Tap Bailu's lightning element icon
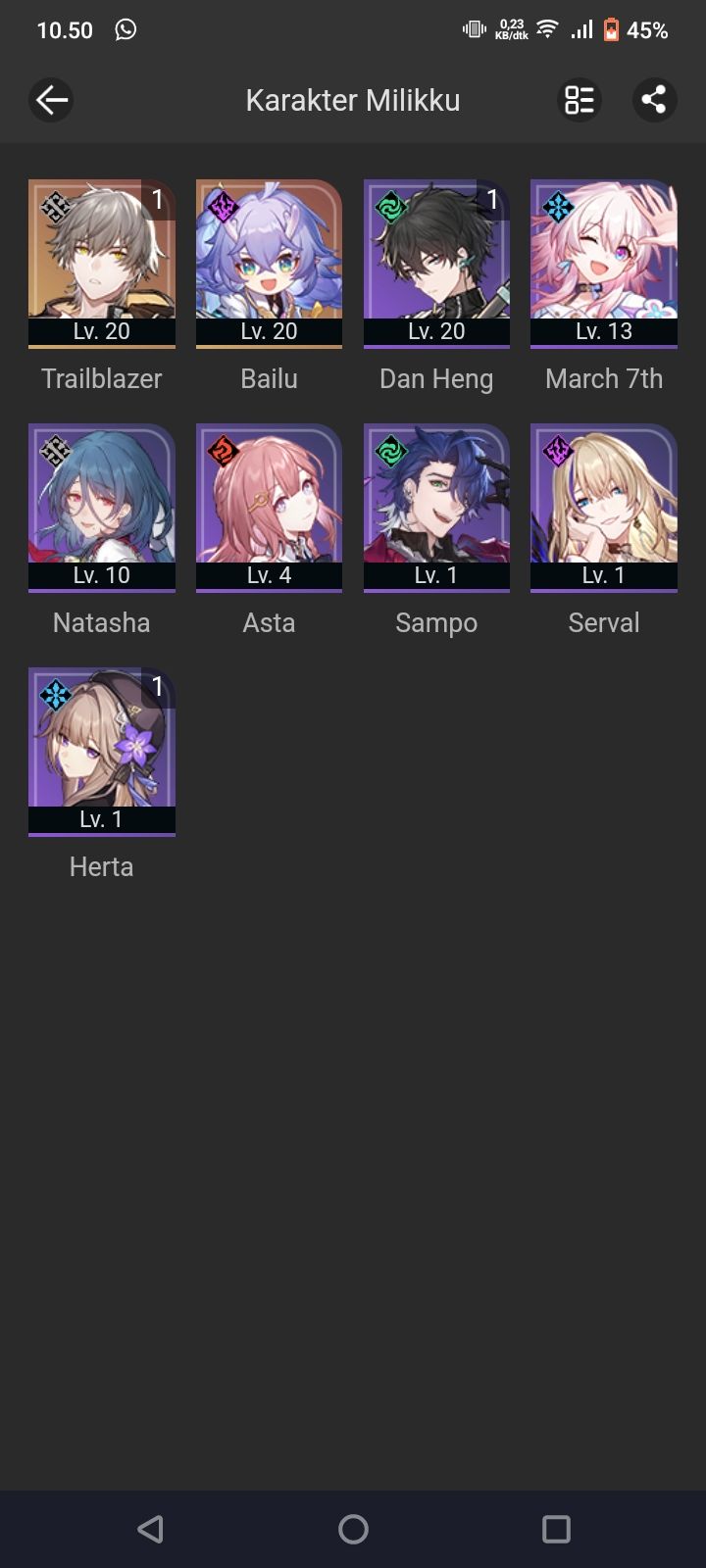Image resolution: width=706 pixels, height=1568 pixels. click(223, 207)
